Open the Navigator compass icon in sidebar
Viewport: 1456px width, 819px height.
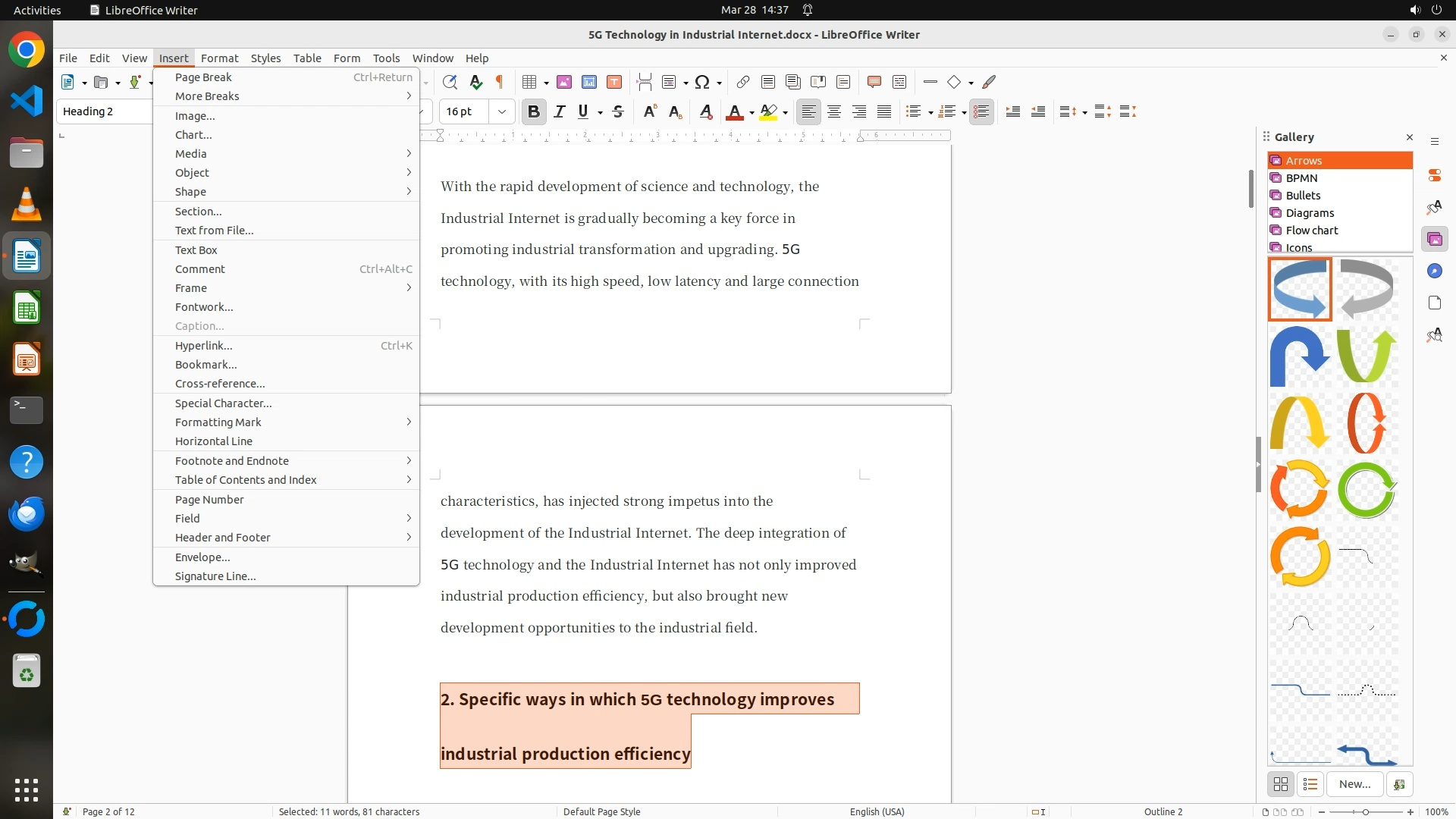point(1434,271)
